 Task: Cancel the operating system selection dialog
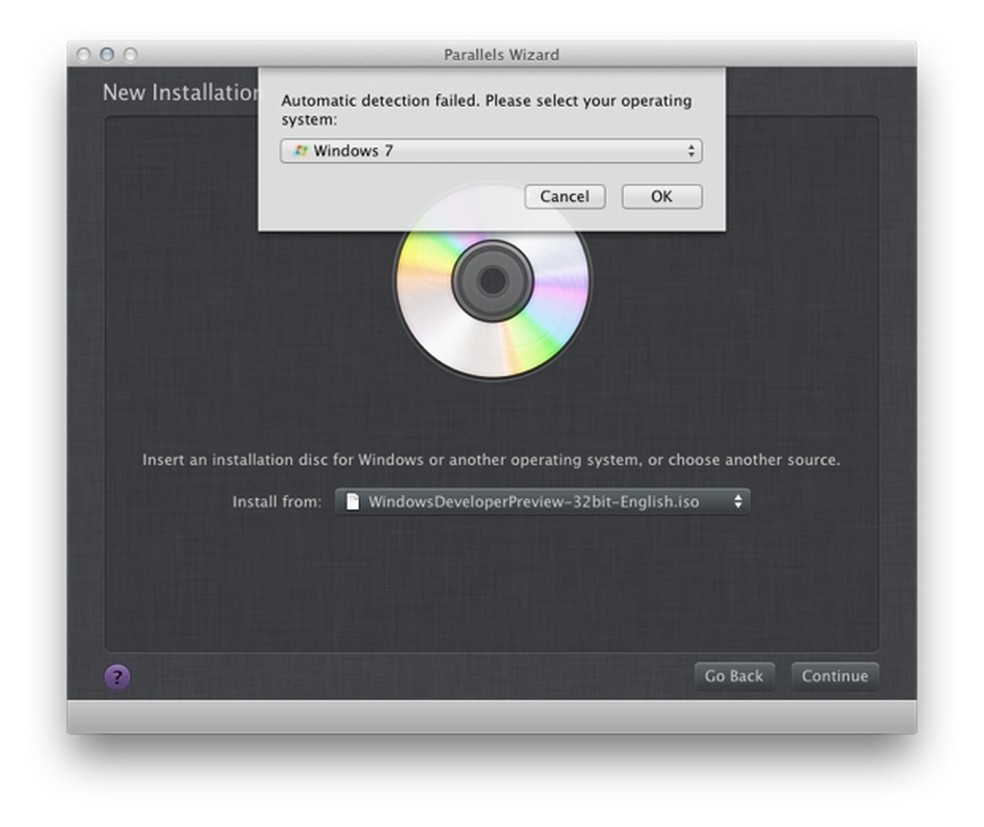coord(565,196)
